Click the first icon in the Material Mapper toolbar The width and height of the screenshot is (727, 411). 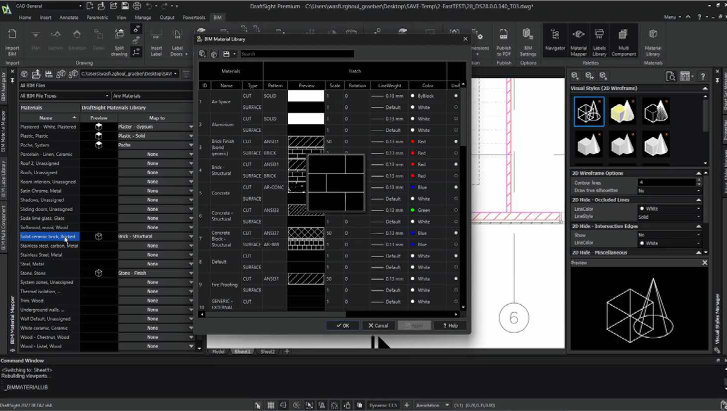coord(24,74)
